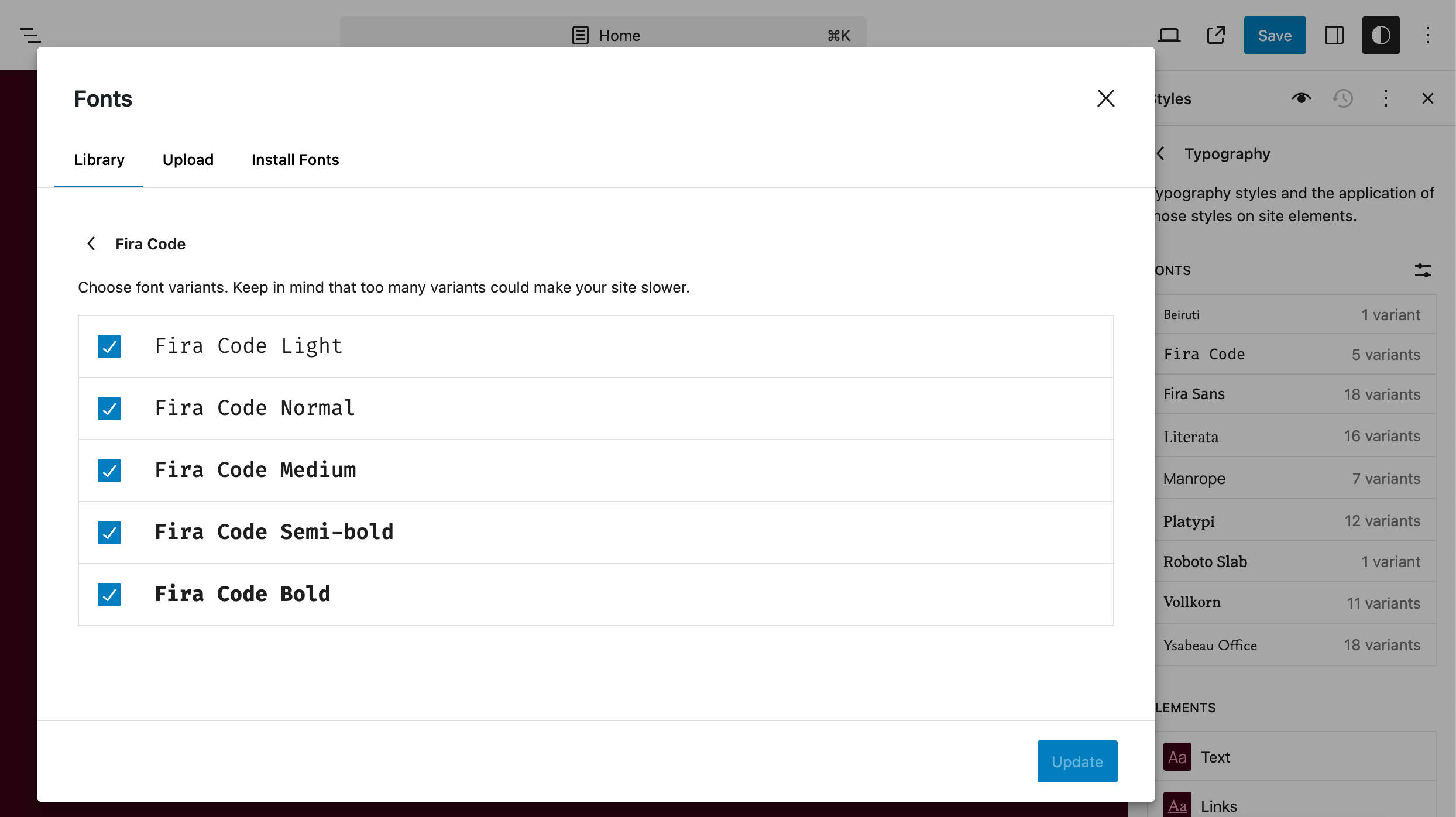Click the WordPress editor menu hamburger icon

pos(30,35)
